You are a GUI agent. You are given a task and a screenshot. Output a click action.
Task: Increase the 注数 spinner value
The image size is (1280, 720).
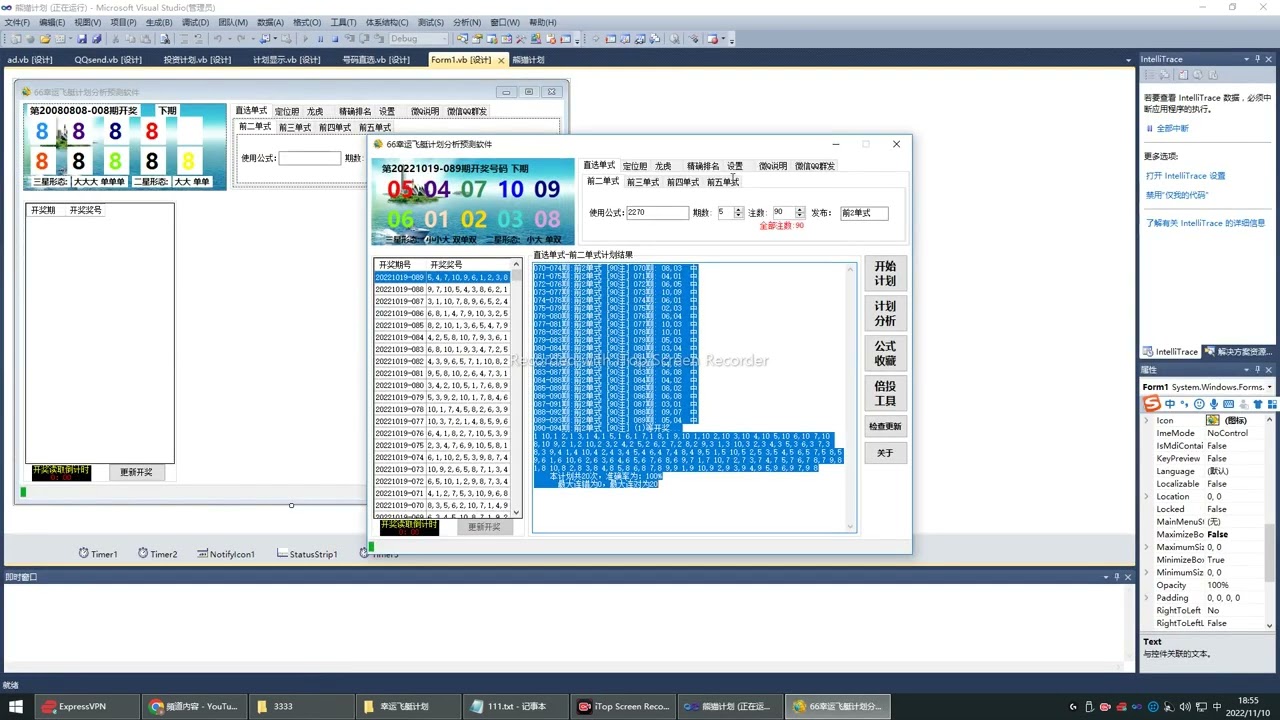(x=800, y=210)
